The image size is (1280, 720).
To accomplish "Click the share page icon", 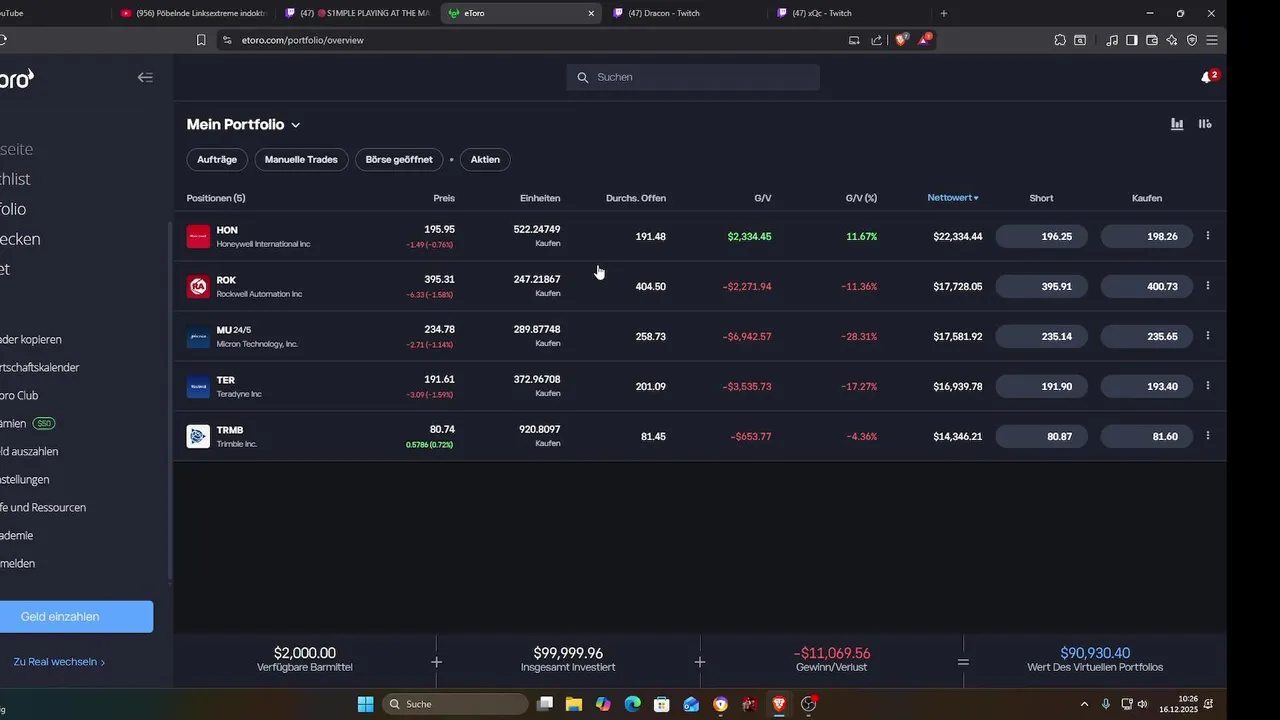I will (877, 40).
